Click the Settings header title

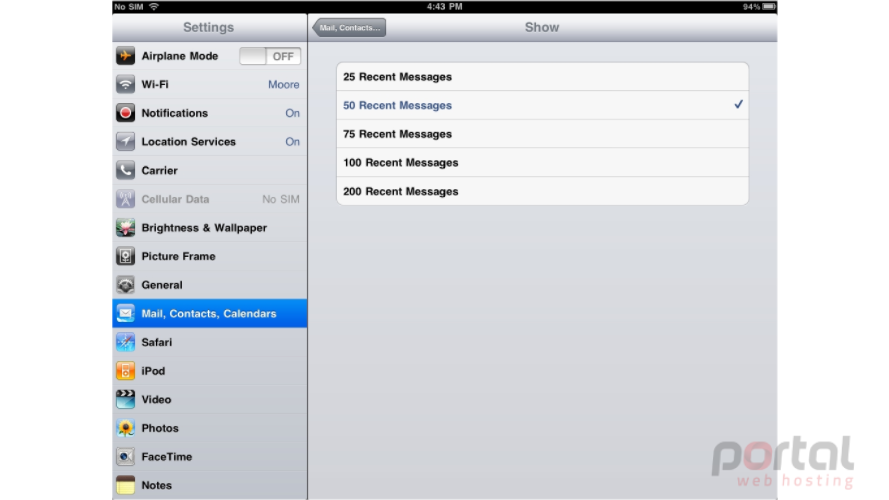pyautogui.click(x=208, y=27)
